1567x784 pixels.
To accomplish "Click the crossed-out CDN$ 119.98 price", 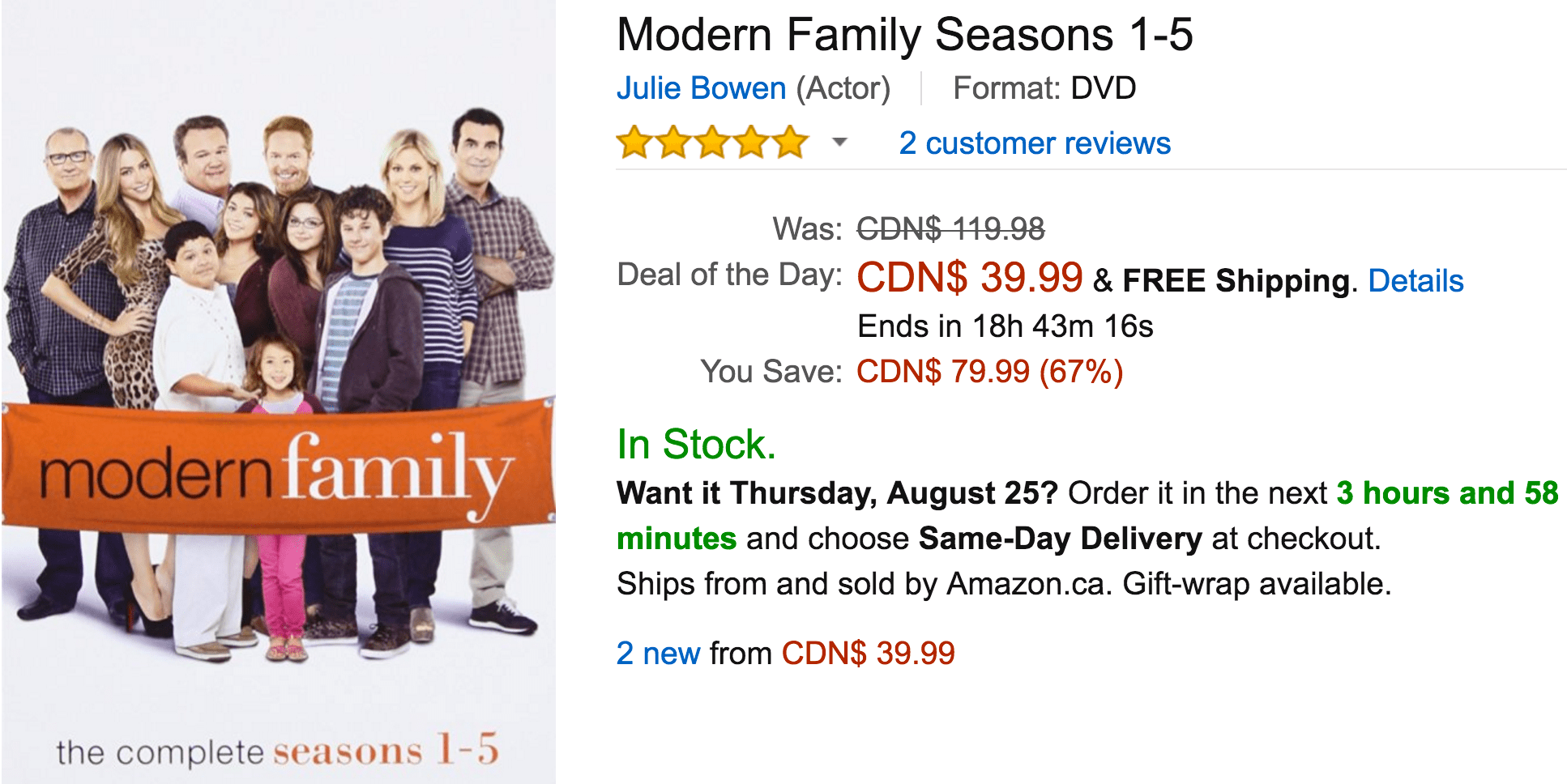I will [951, 228].
